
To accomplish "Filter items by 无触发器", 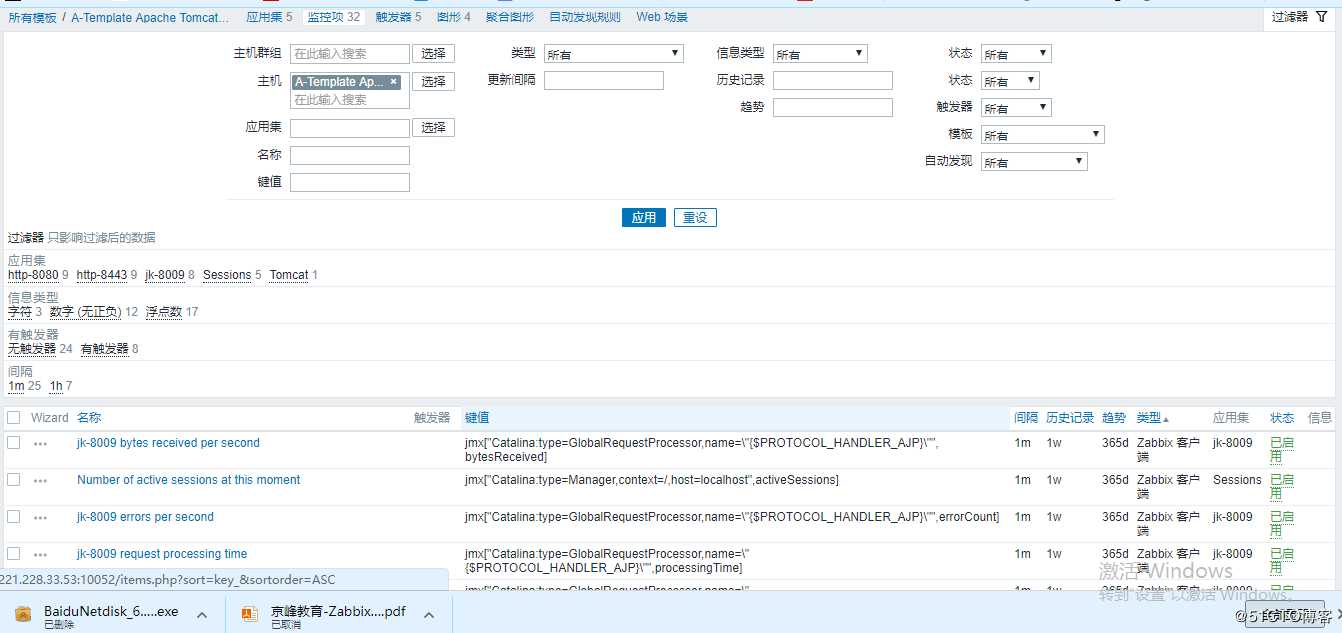I will (x=32, y=349).
